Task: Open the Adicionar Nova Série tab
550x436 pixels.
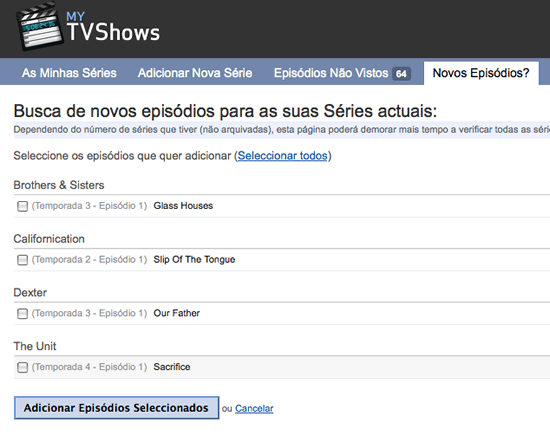Action: [x=195, y=73]
